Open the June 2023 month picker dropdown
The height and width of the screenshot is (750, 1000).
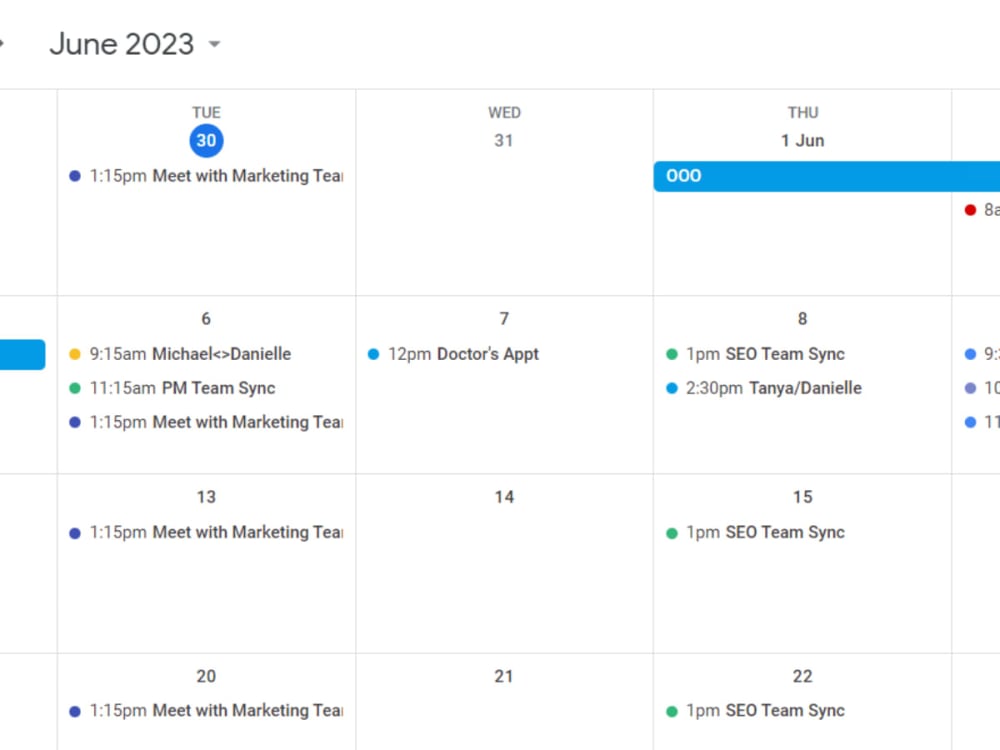[122, 44]
